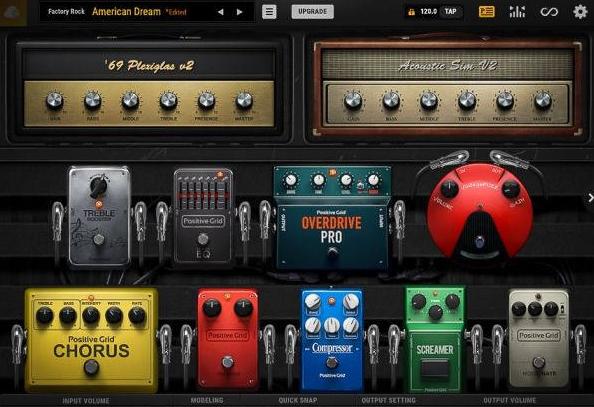Click the Fuzz knob on red fuzz pedal

click(x=511, y=189)
